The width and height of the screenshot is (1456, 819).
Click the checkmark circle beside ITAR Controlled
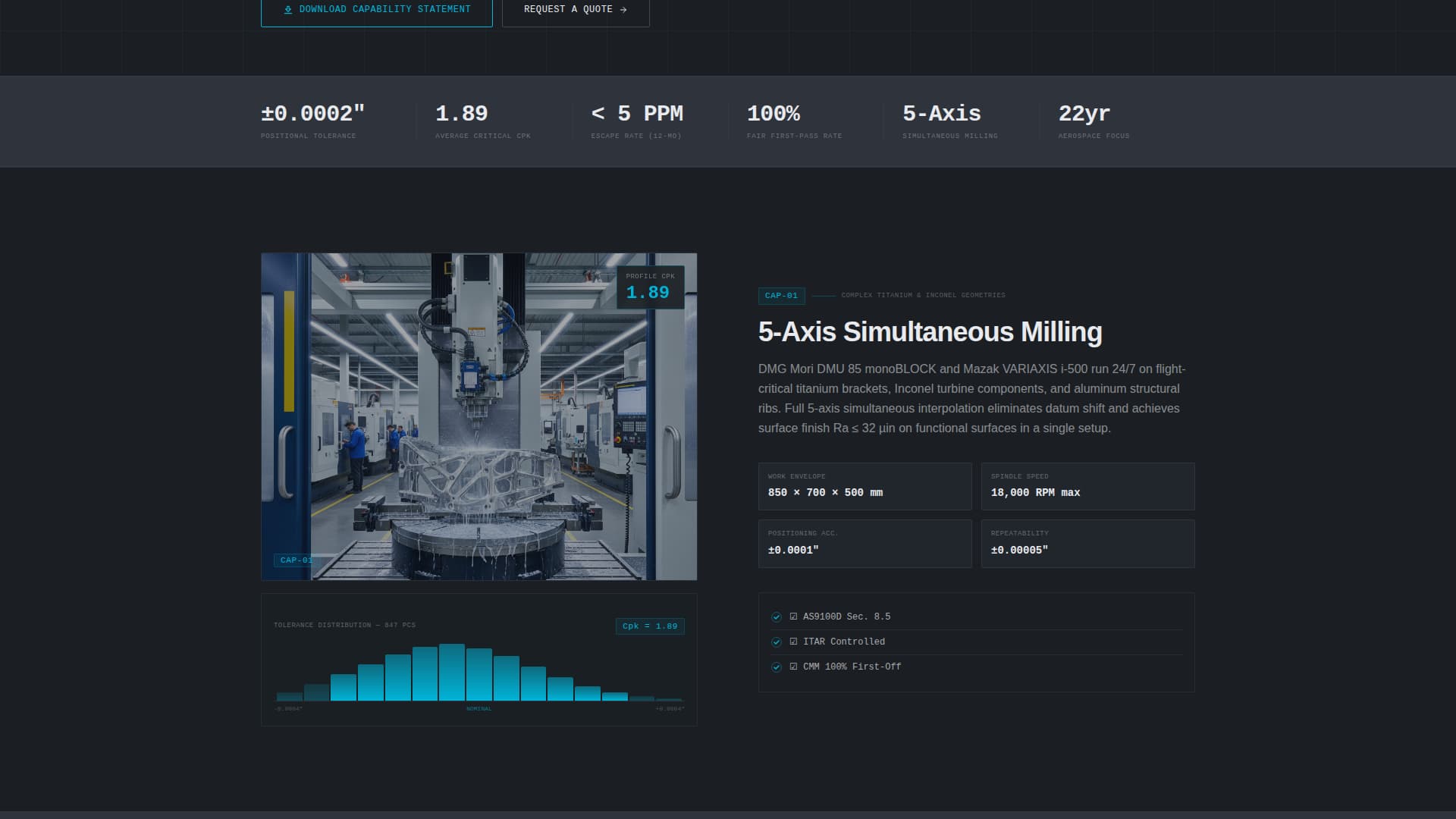coord(777,642)
